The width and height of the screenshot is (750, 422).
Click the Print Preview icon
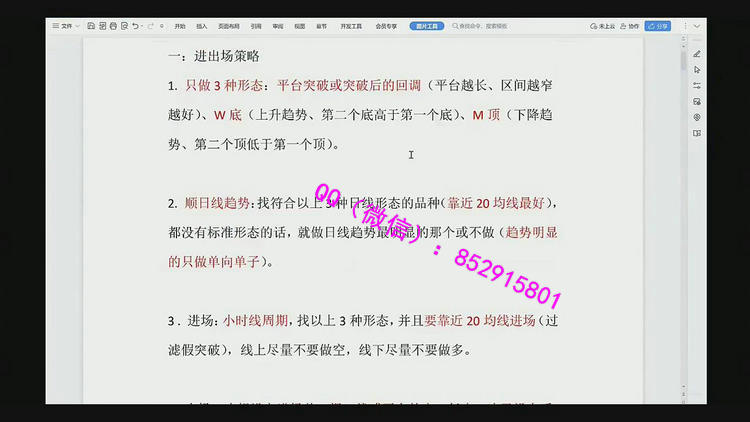click(122, 25)
